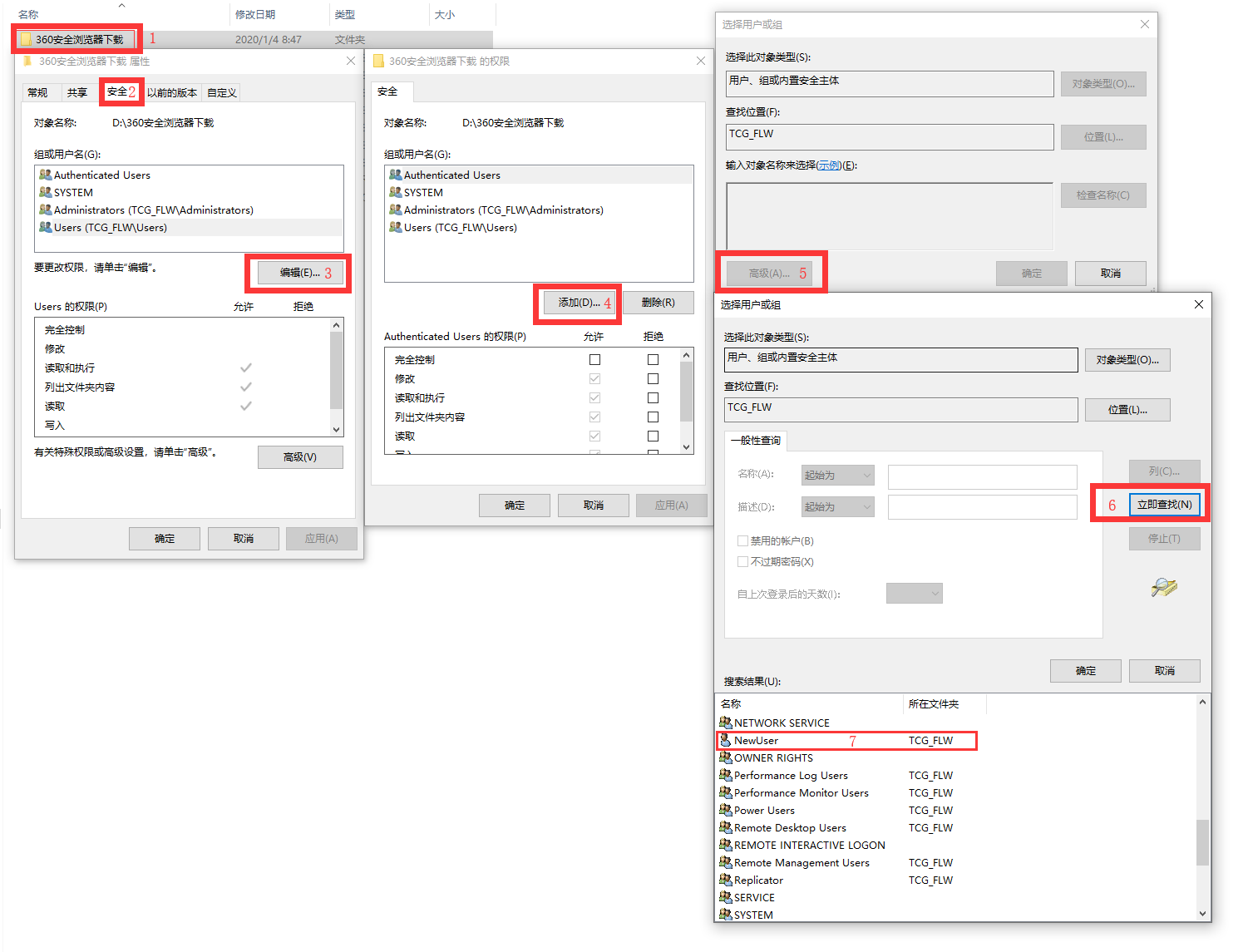Select REMOTE INTERACTIVE LOGON icon

pyautogui.click(x=726, y=845)
